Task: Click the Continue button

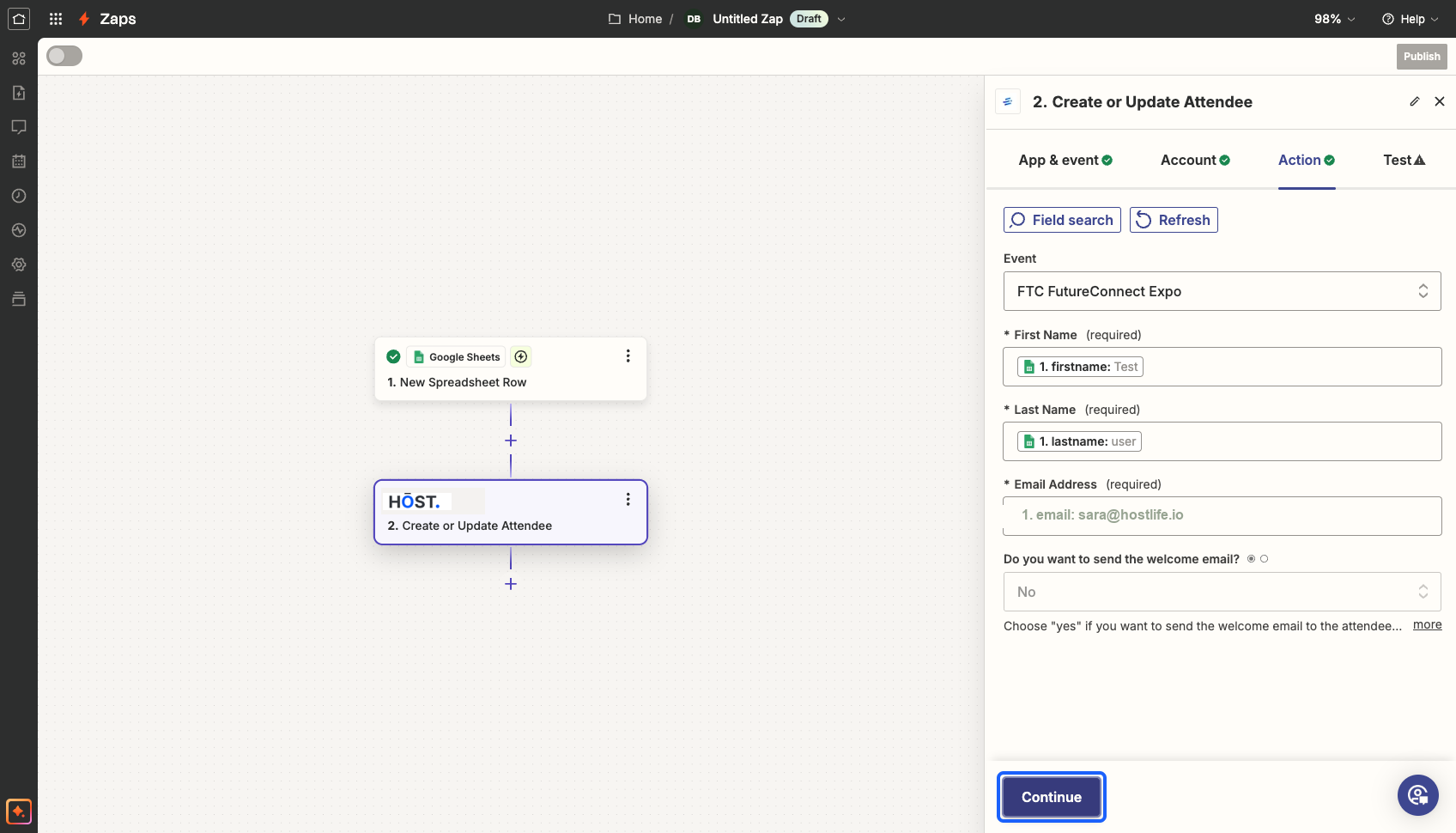Action: click(1051, 797)
